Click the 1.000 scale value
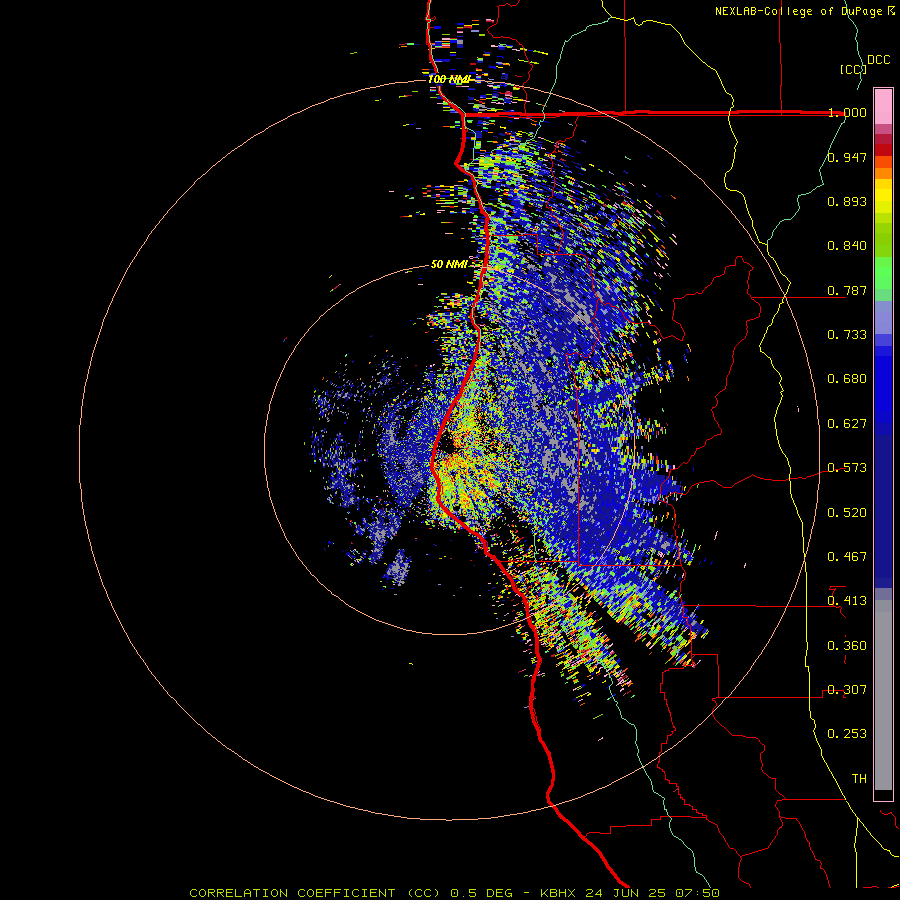The width and height of the screenshot is (900, 900). [x=847, y=112]
